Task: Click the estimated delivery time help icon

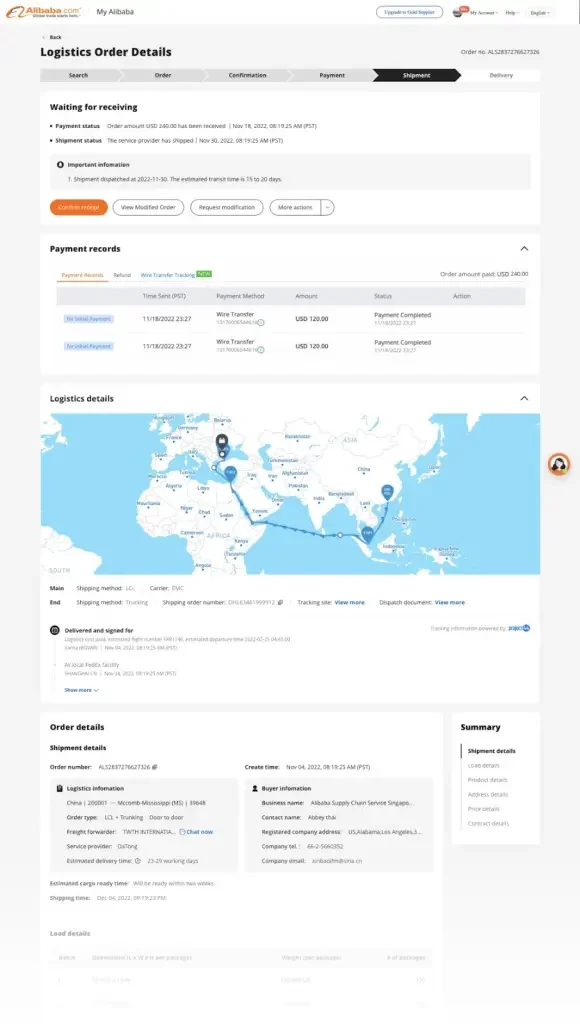Action: 138,861
